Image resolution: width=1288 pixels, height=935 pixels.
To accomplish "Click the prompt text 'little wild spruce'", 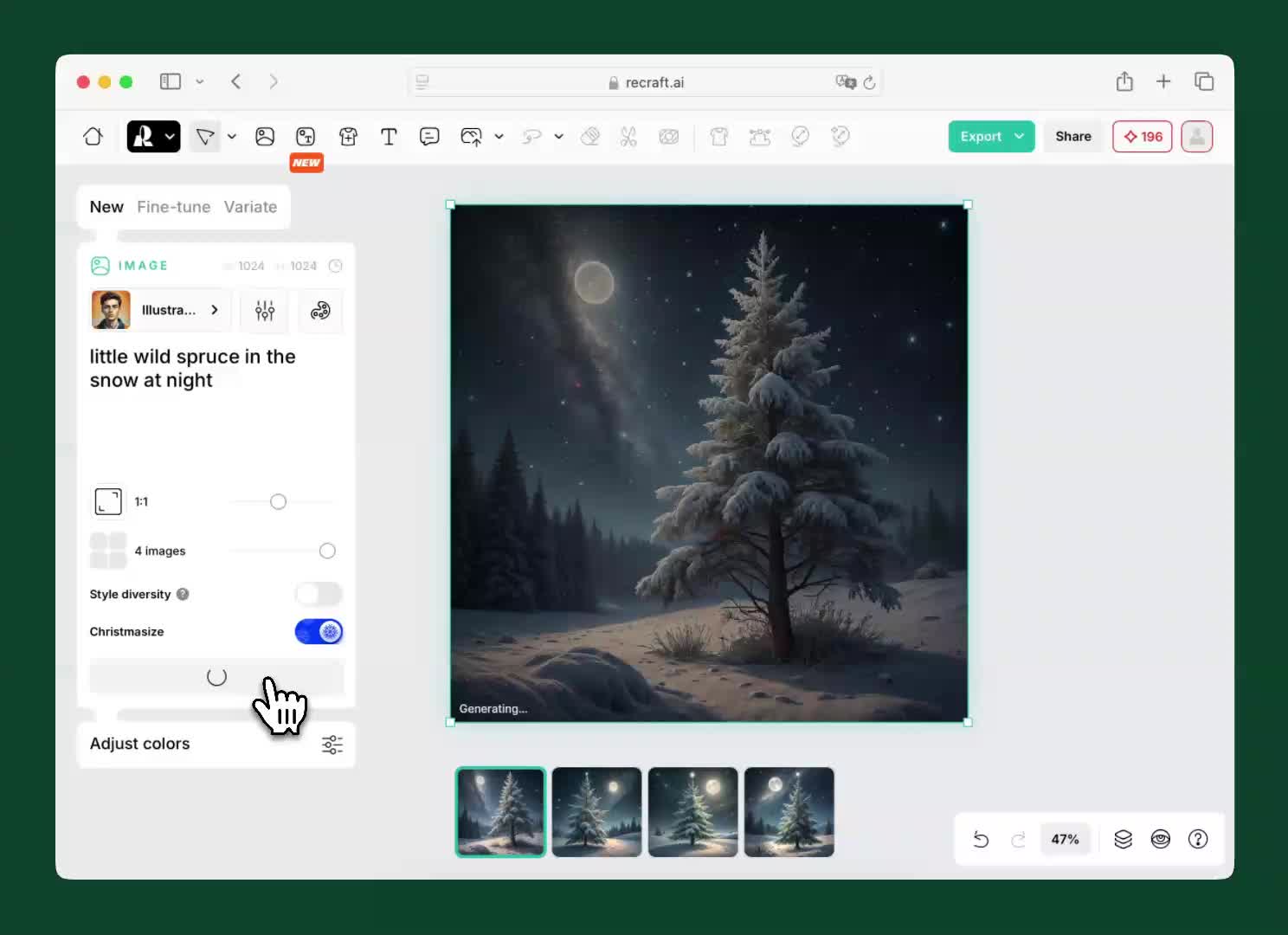I will pyautogui.click(x=164, y=357).
